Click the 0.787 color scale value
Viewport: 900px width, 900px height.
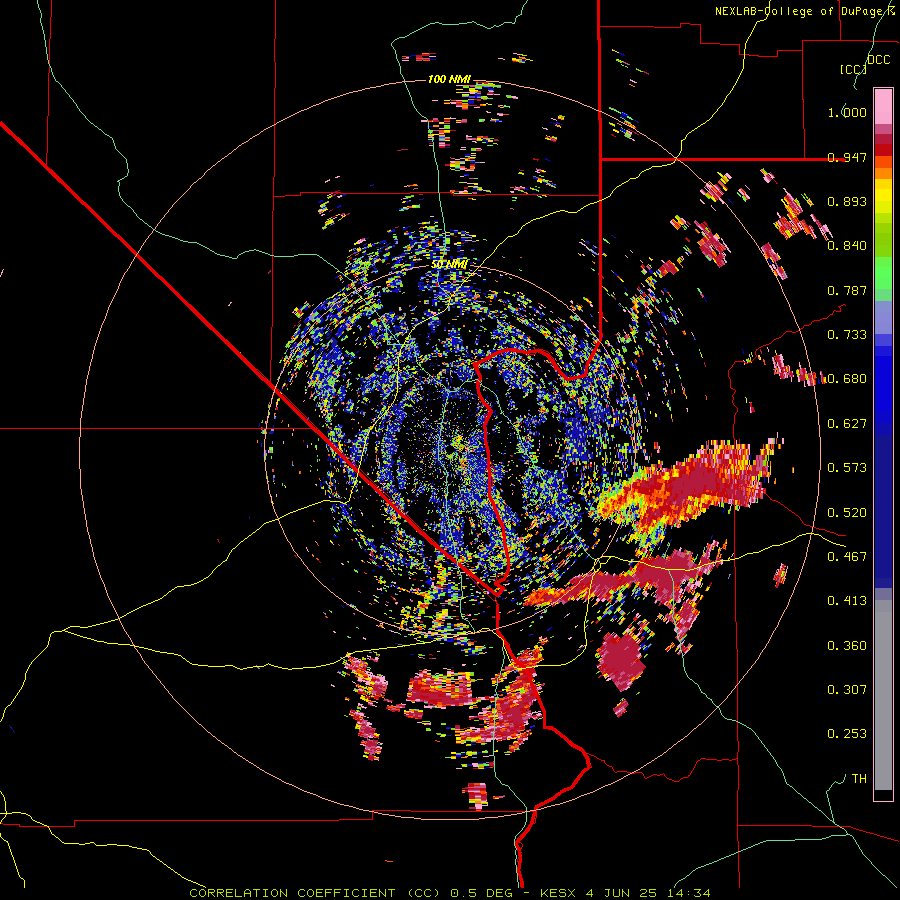[847, 290]
